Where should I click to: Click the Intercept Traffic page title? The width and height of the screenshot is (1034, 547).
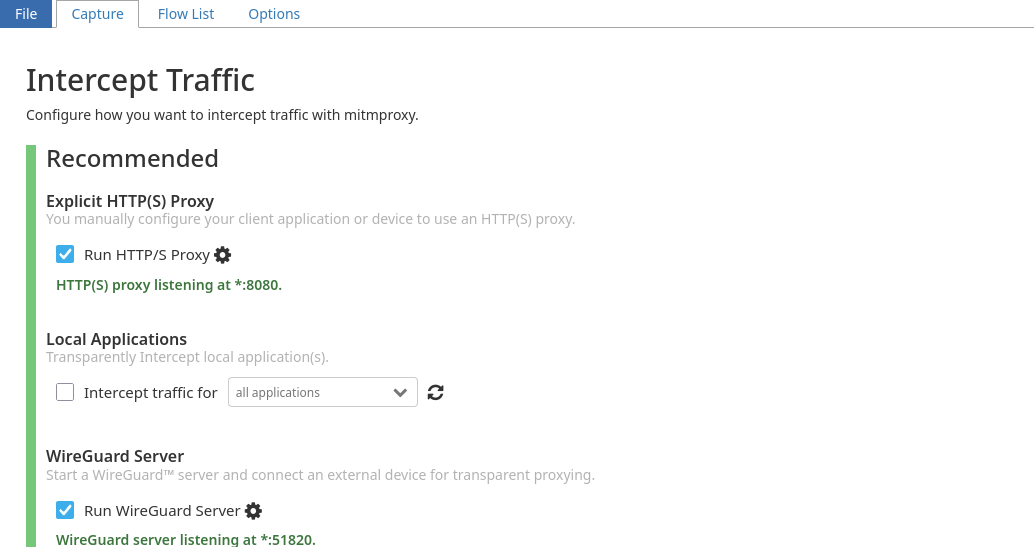tap(140, 80)
